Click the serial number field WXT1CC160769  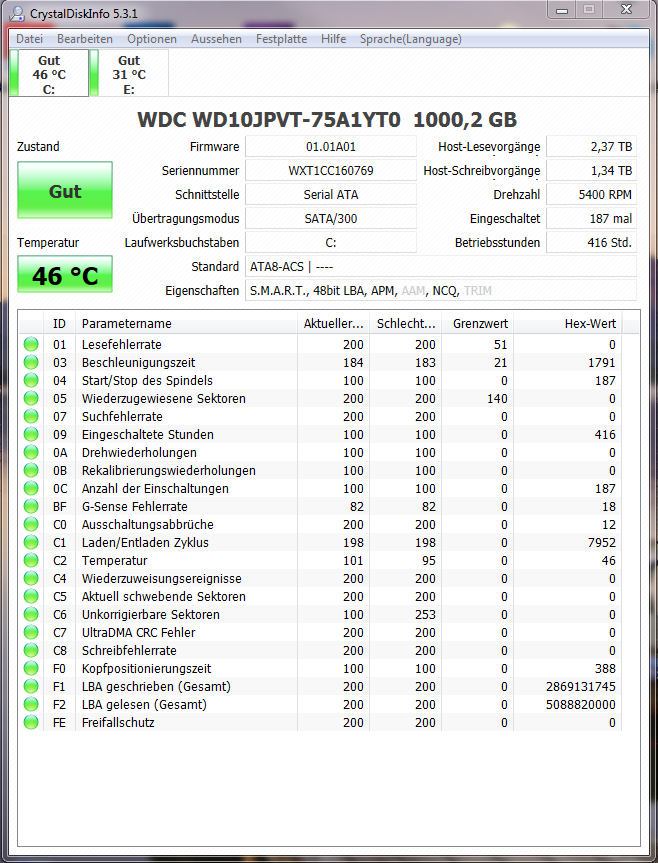(x=331, y=171)
